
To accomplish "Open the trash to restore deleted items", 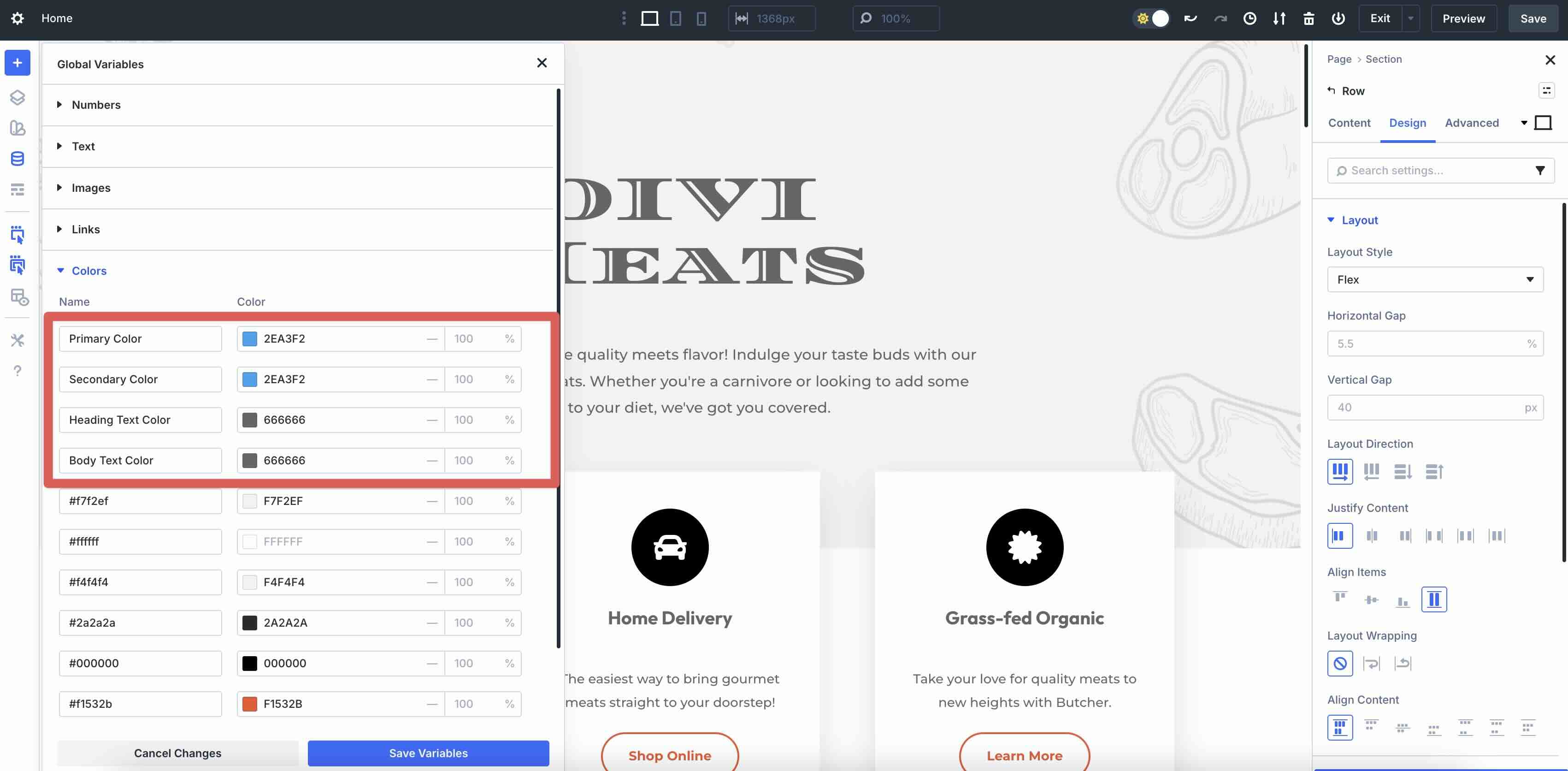I will 1308,18.
